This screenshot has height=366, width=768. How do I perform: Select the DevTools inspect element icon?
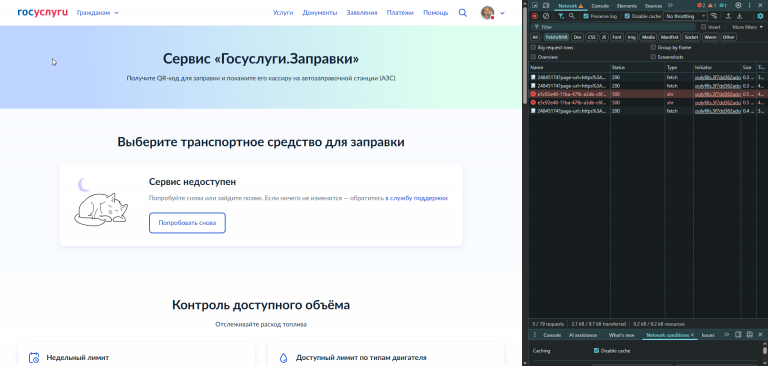535,6
